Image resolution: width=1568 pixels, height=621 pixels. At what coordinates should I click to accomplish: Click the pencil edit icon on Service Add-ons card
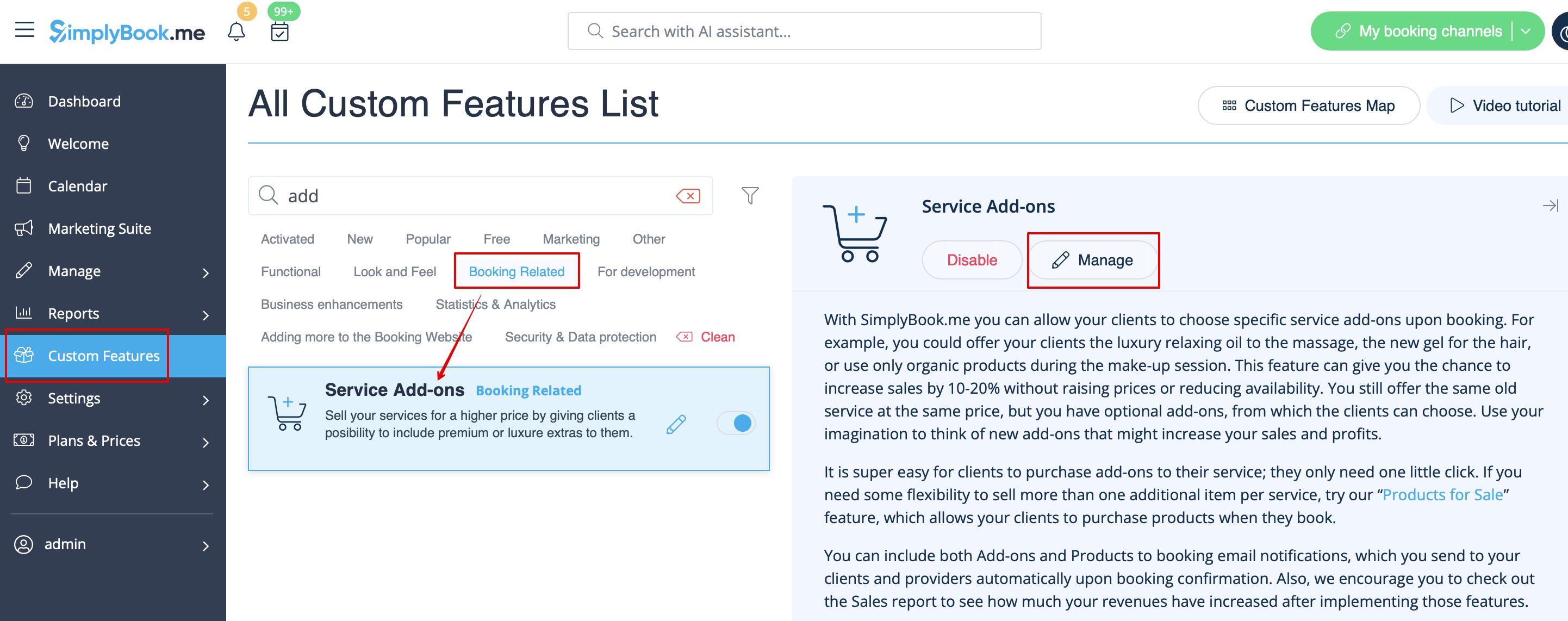676,424
